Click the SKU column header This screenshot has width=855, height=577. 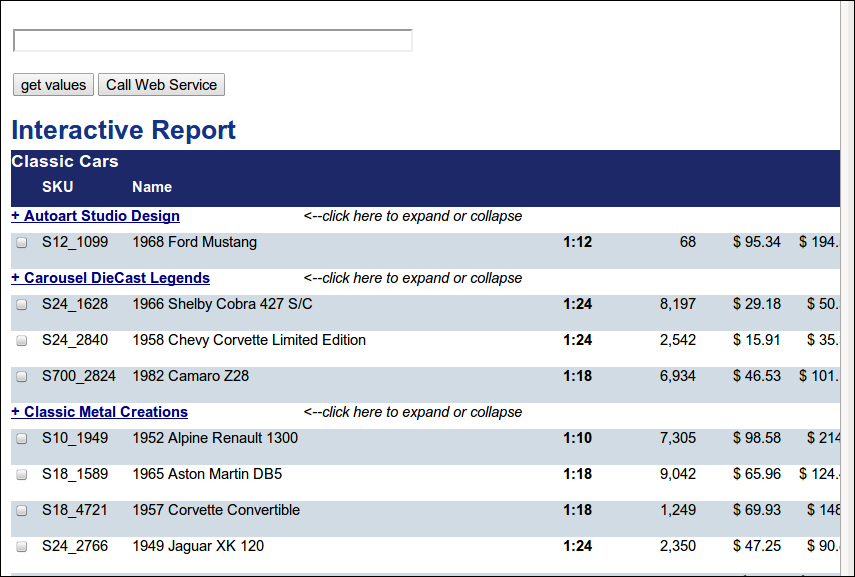click(x=58, y=187)
